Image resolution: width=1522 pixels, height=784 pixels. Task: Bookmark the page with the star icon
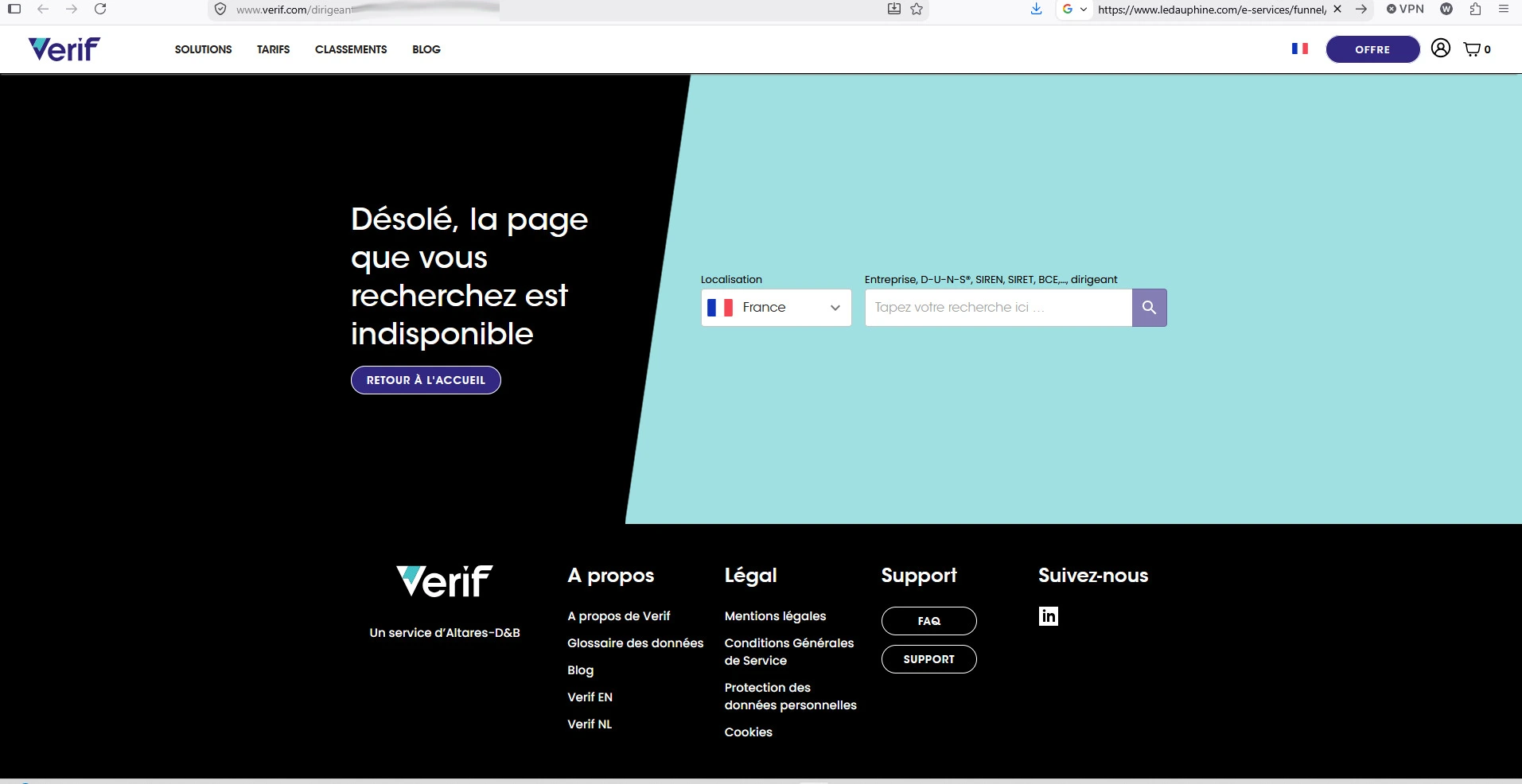click(917, 10)
